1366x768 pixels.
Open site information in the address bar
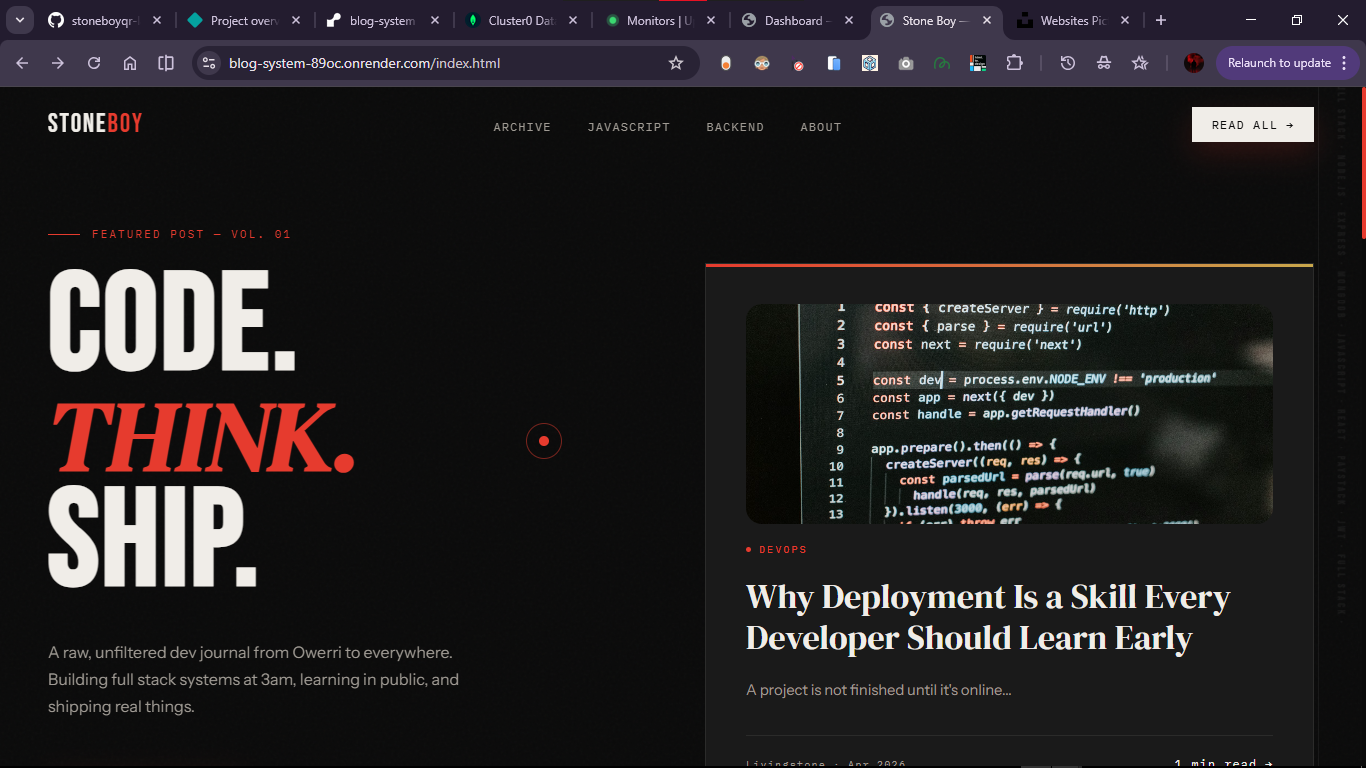pos(208,62)
